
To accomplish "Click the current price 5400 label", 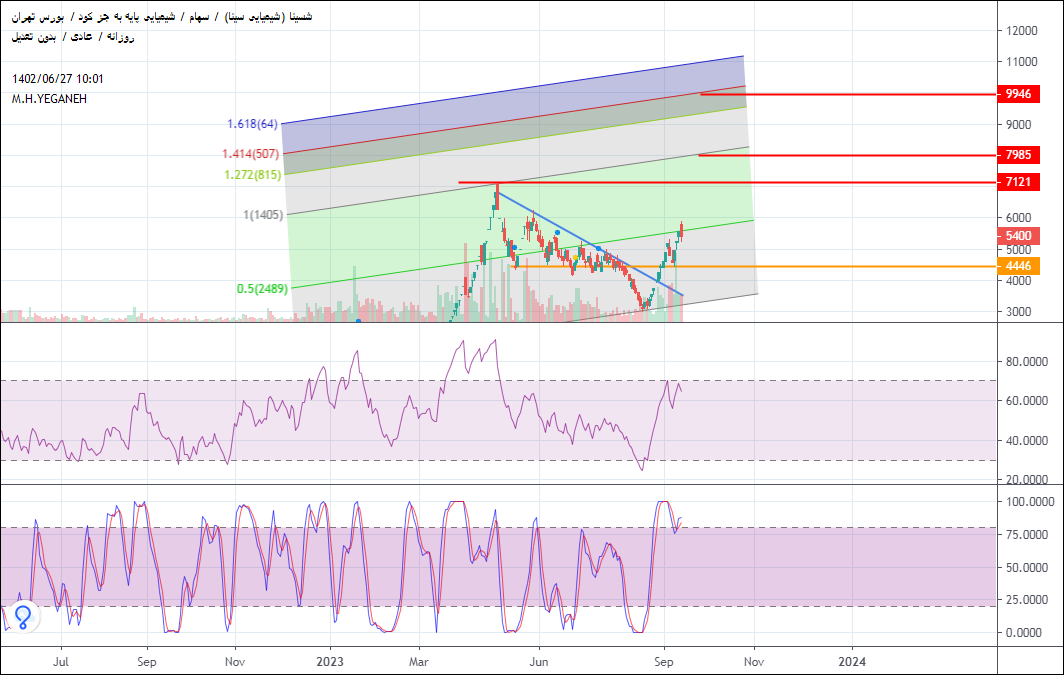I will (1019, 236).
